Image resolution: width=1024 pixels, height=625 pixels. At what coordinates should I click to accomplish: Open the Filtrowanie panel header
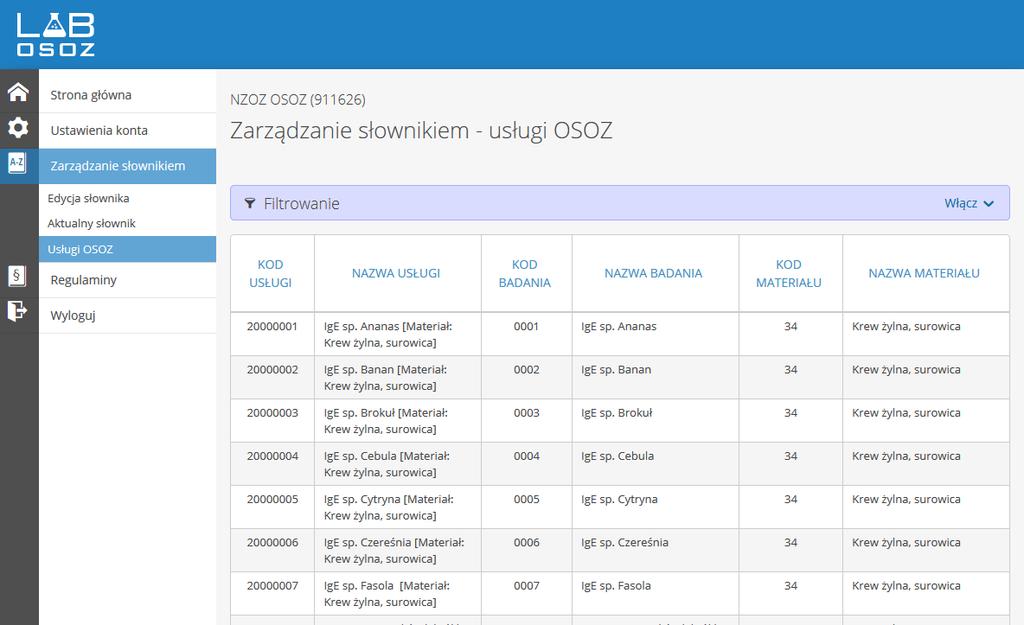pos(620,203)
